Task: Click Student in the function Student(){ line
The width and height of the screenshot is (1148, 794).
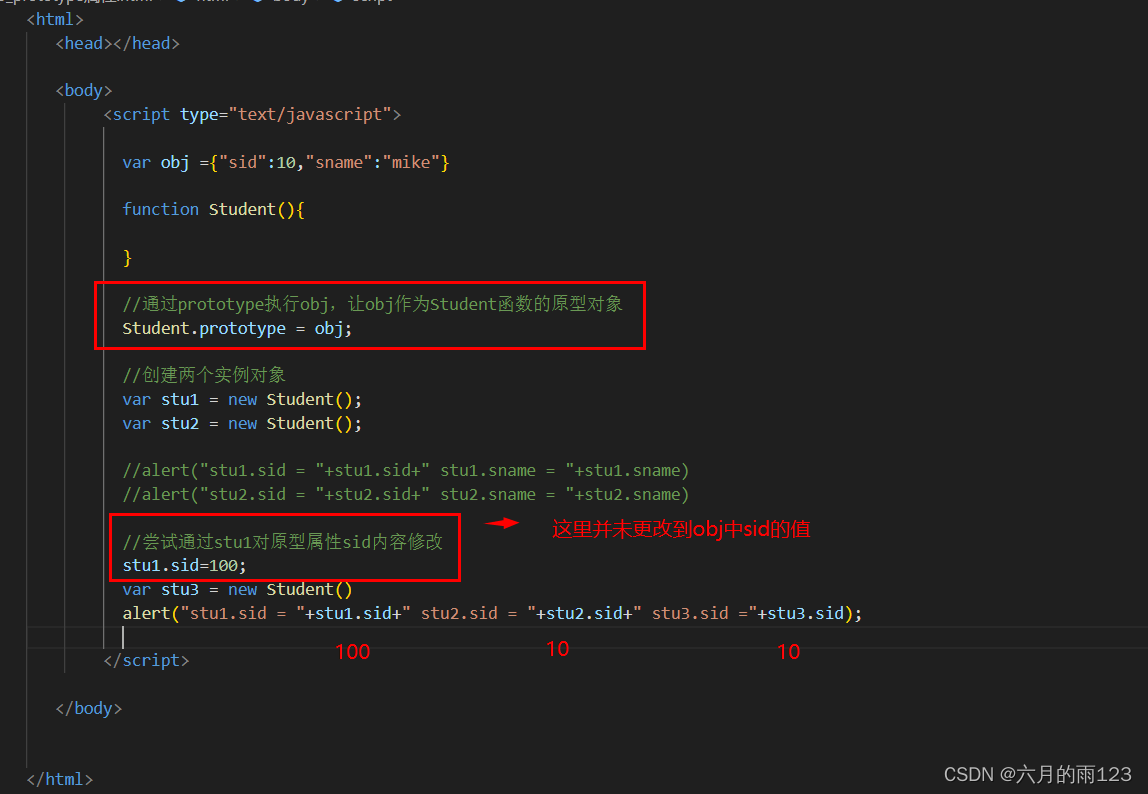Action: [x=242, y=209]
